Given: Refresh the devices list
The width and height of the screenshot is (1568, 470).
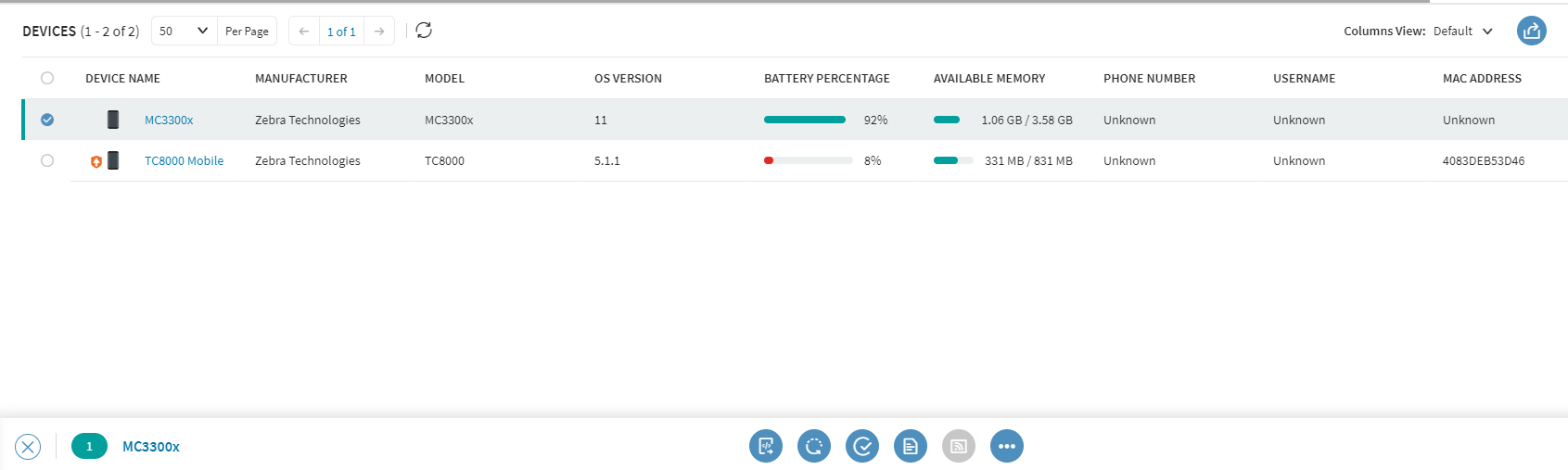Looking at the screenshot, I should coord(424,31).
